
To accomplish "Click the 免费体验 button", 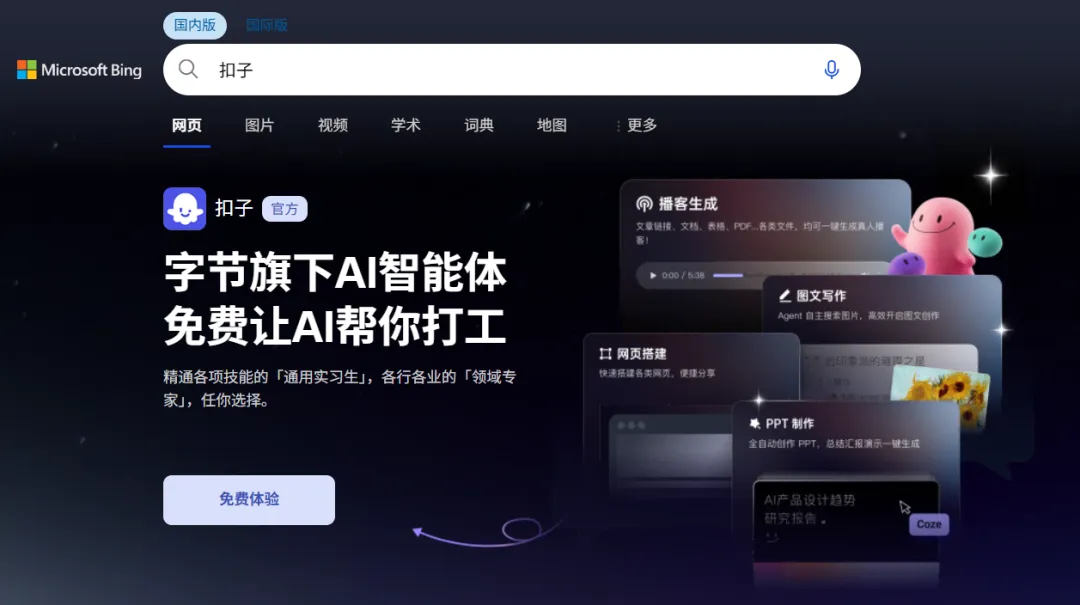I will tap(249, 500).
